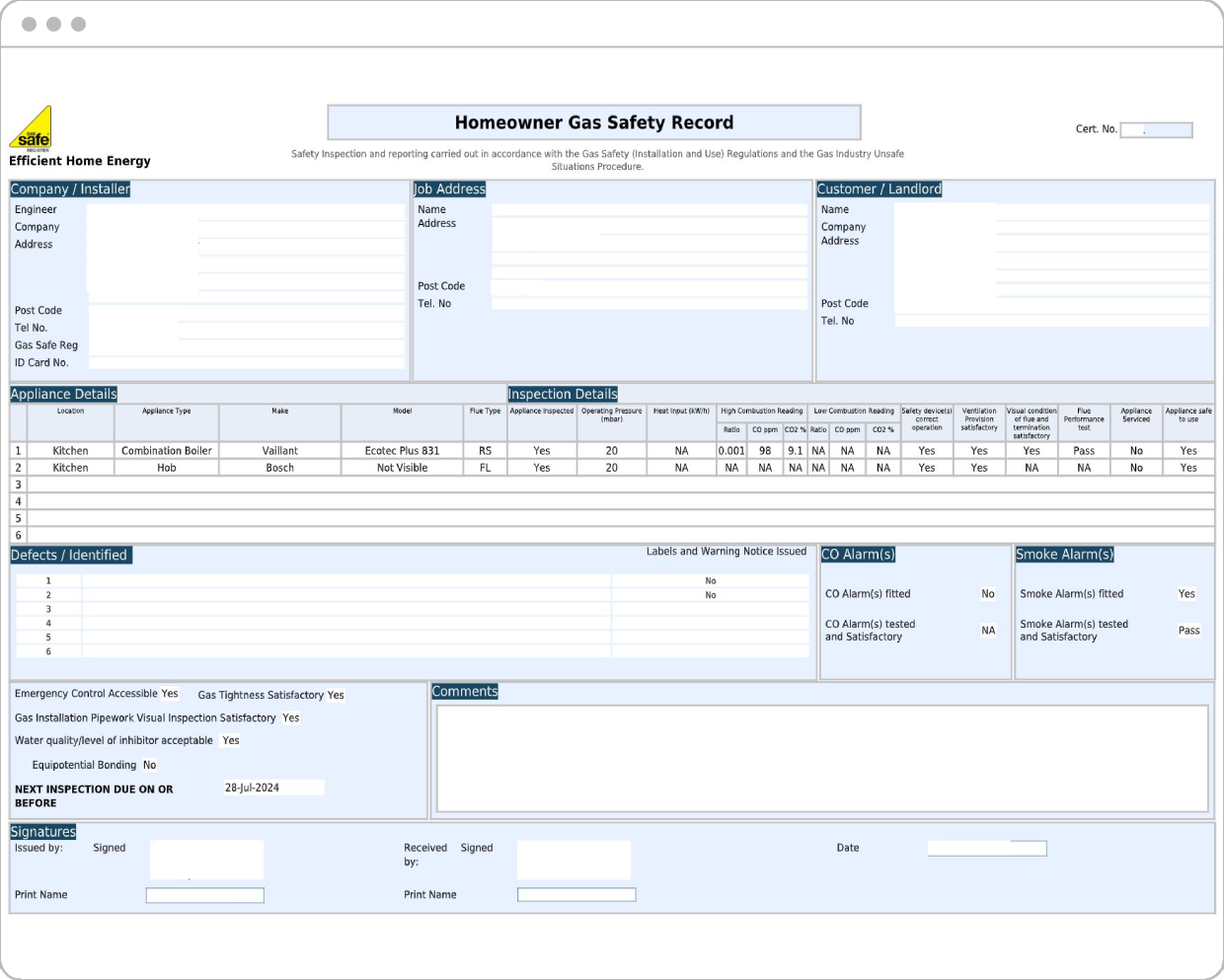Click the Received by Print Name field
This screenshot has height=980, width=1224.
576,895
